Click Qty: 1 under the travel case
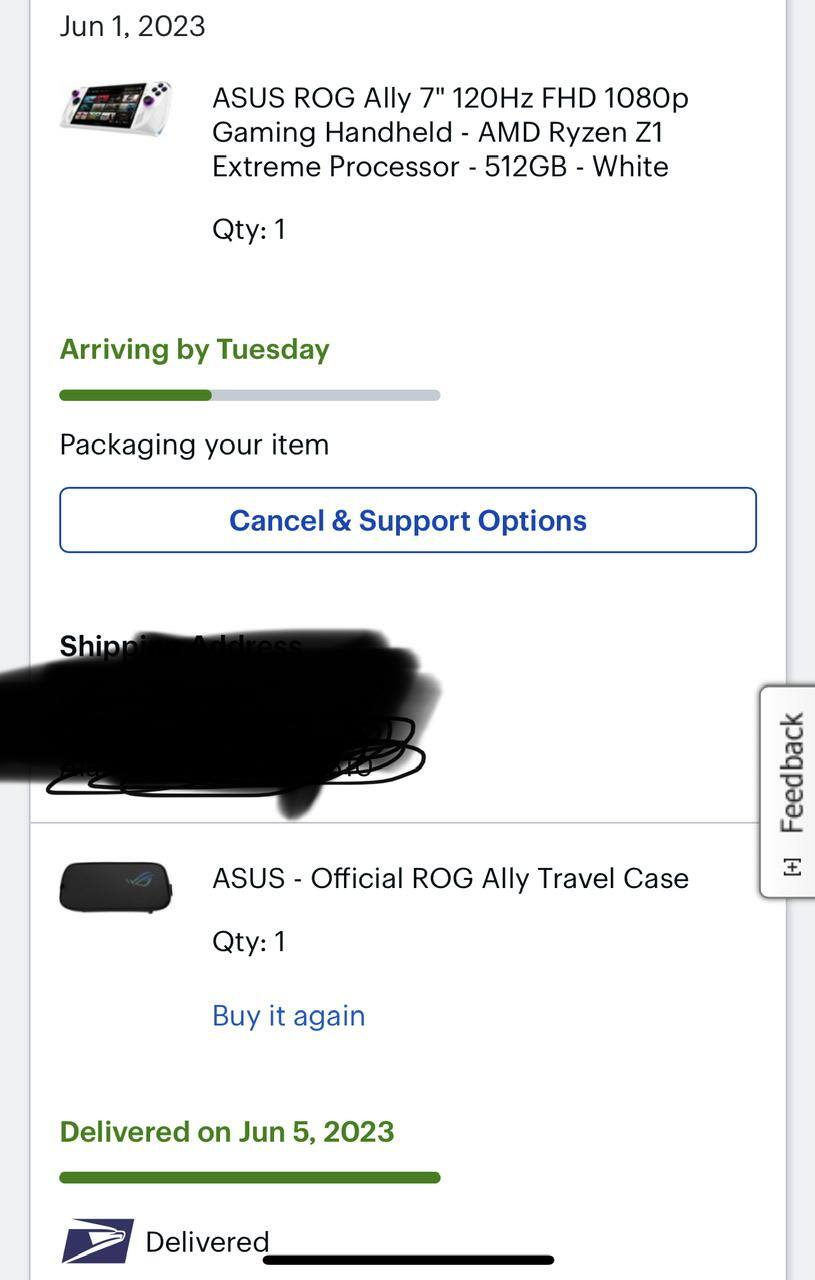This screenshot has height=1280, width=815. [x=249, y=941]
